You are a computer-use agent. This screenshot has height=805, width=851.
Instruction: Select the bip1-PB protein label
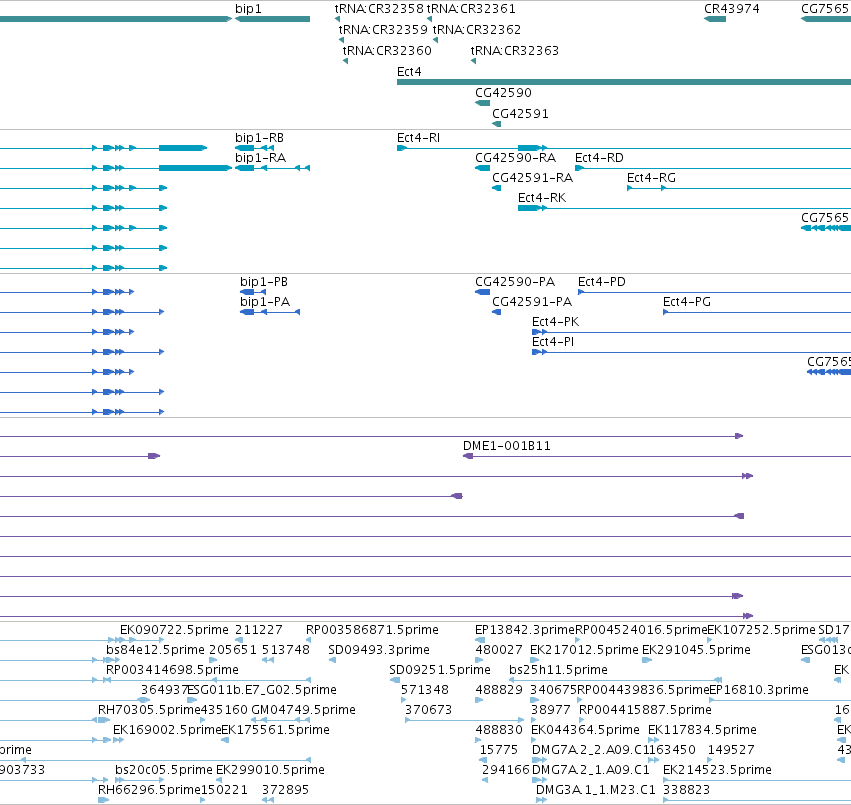coord(264,282)
